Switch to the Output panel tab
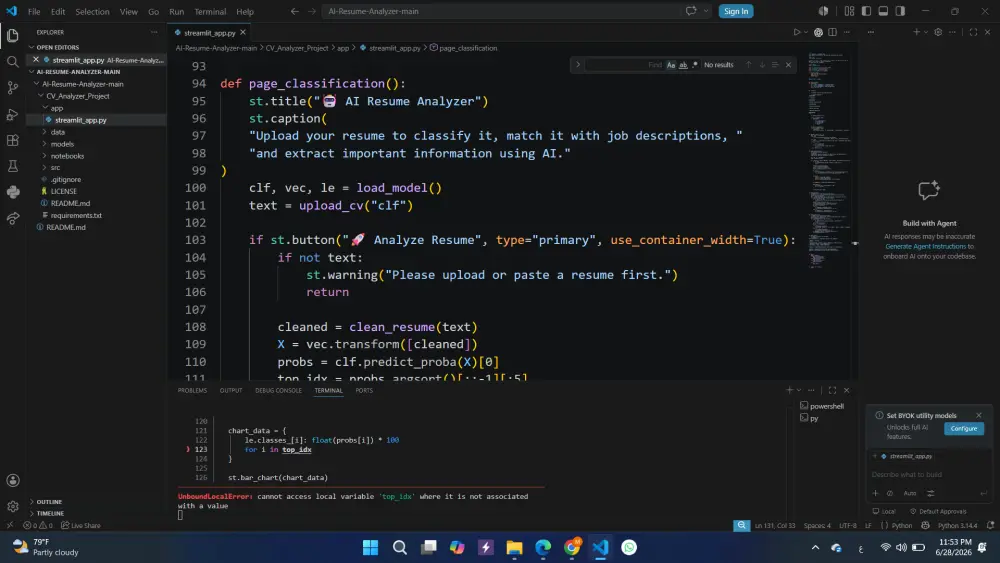Screen dimensions: 1000x563 (x=231, y=390)
